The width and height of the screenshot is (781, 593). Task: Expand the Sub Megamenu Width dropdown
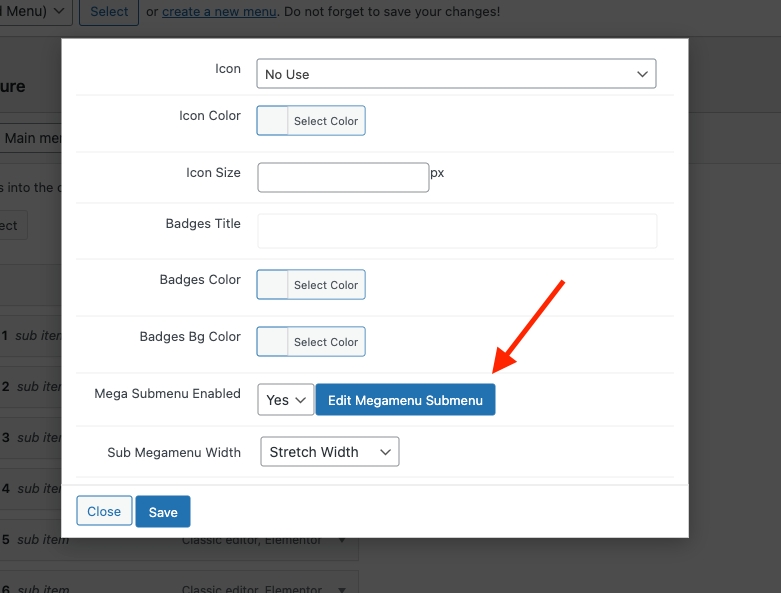[x=329, y=452]
